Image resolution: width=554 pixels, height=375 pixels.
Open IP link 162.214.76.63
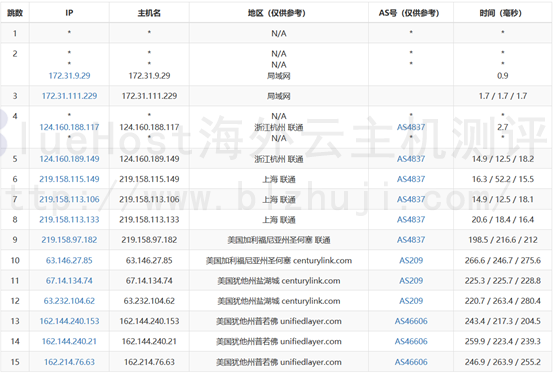(69, 362)
